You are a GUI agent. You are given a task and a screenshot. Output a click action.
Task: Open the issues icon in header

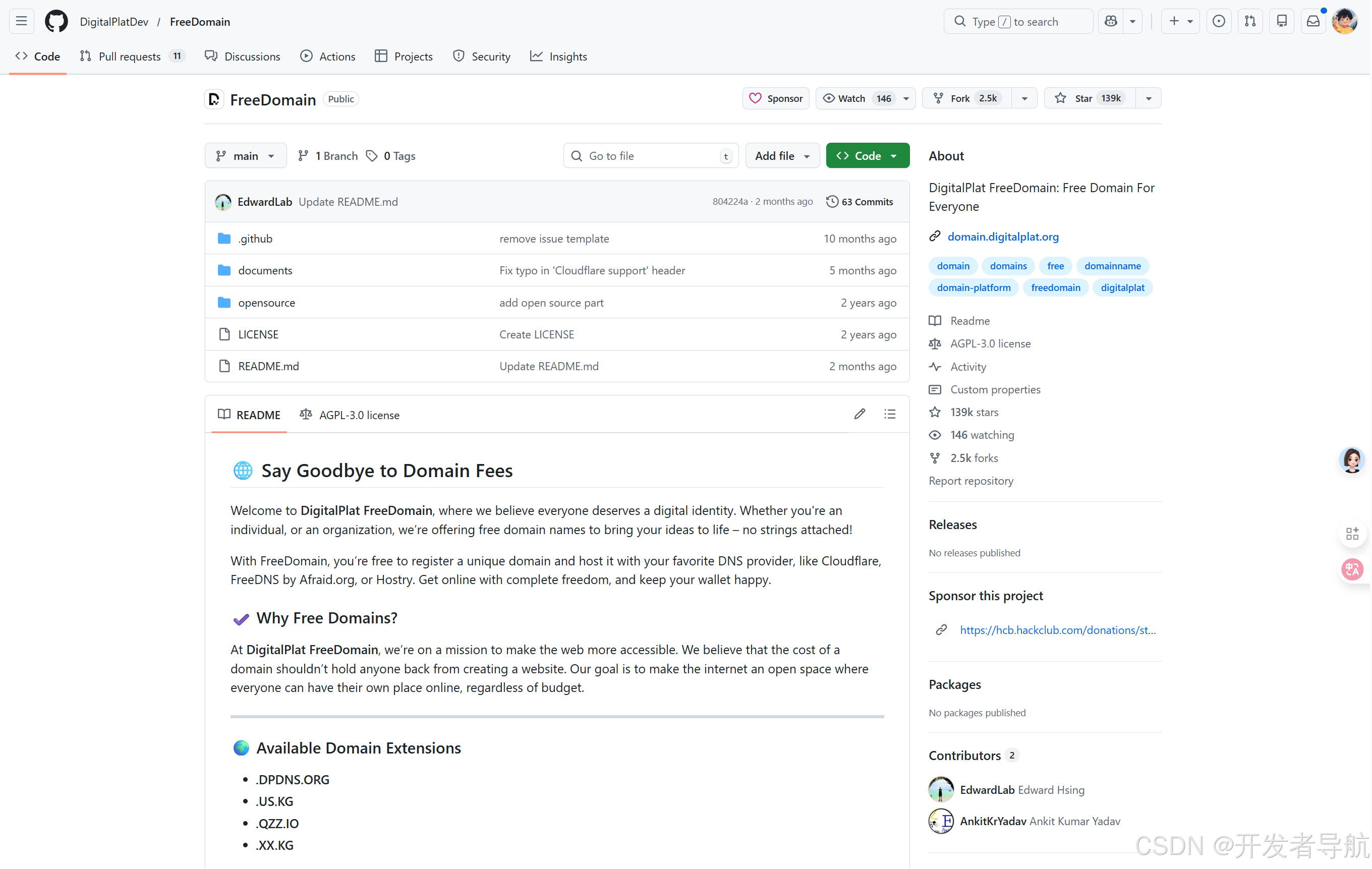tap(1218, 21)
